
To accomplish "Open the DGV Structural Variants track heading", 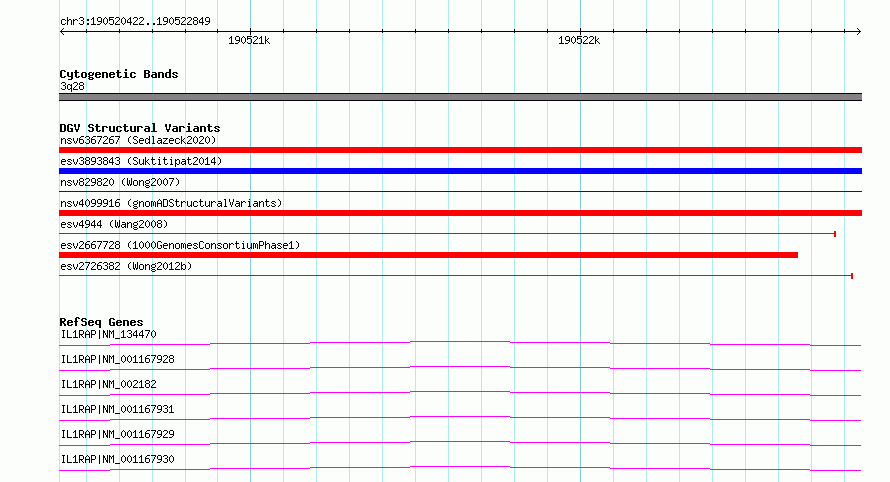I will tap(140, 128).
